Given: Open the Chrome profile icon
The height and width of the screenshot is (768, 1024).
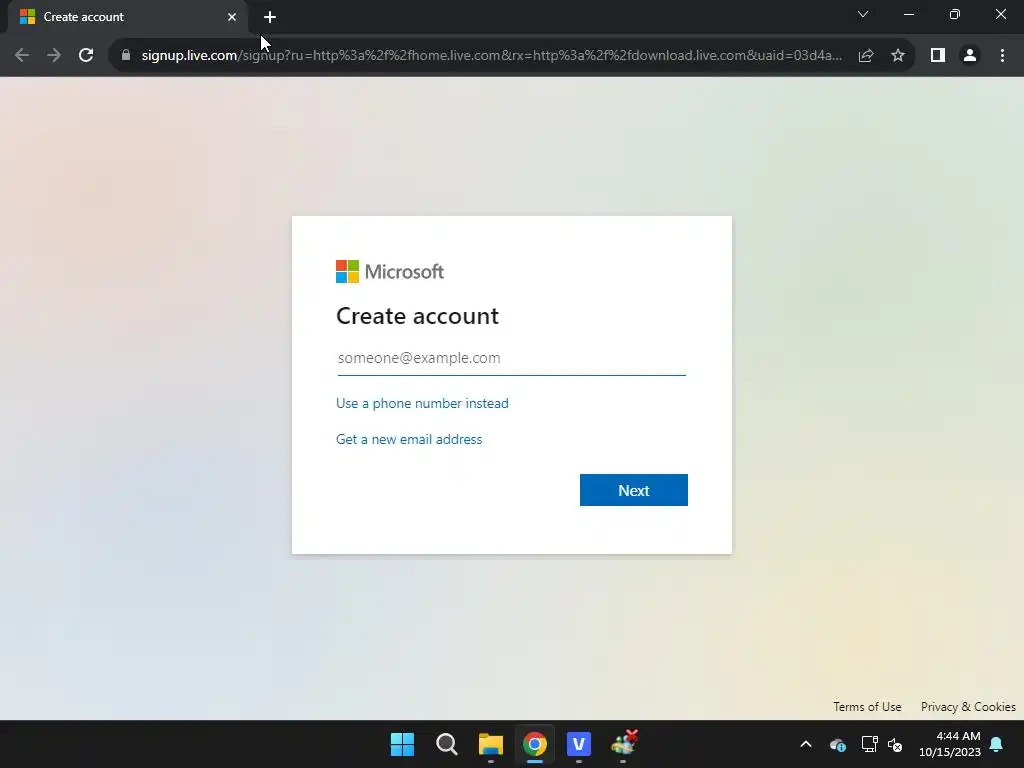Looking at the screenshot, I should coord(970,56).
